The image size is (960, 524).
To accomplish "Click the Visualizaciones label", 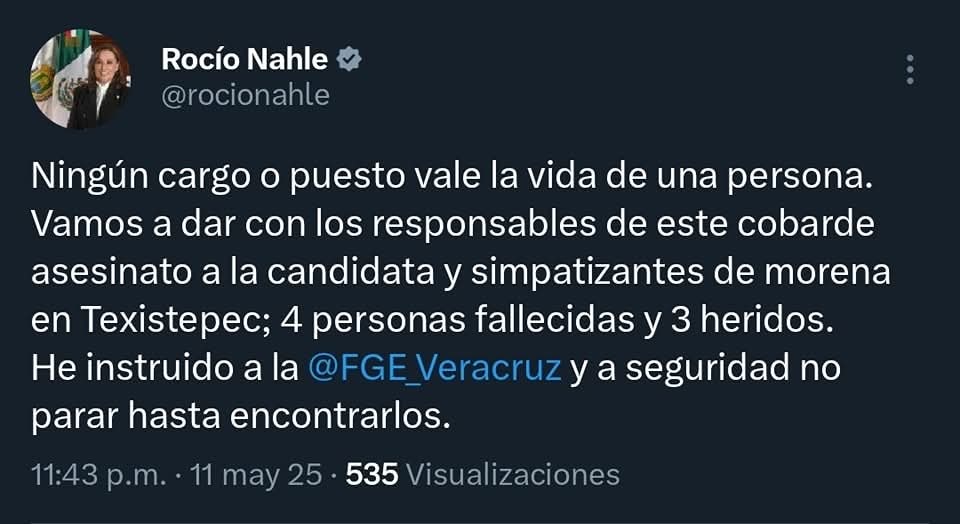I will tap(514, 473).
